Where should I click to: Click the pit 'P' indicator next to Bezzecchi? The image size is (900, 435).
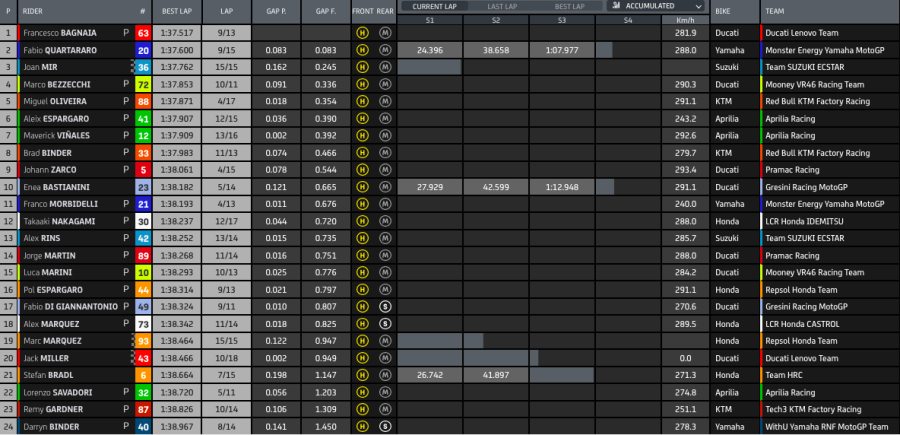(x=126, y=84)
